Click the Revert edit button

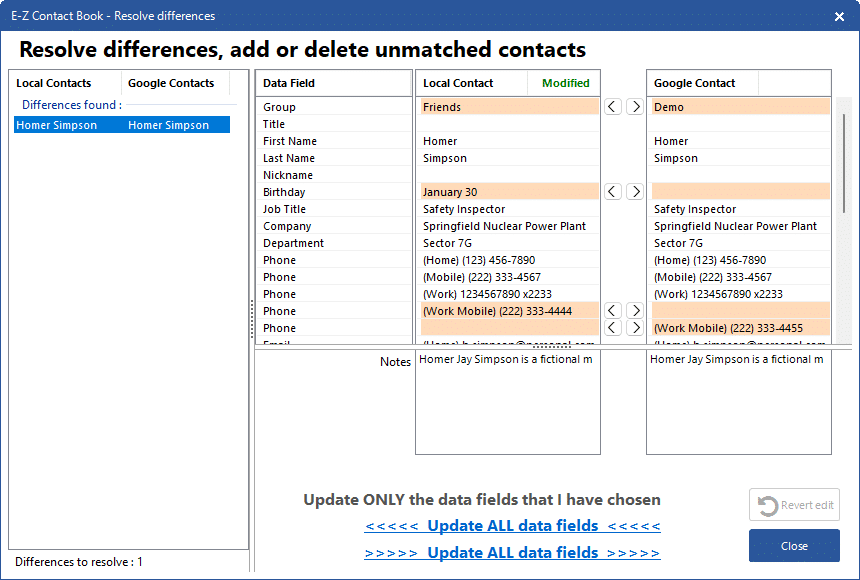[794, 505]
